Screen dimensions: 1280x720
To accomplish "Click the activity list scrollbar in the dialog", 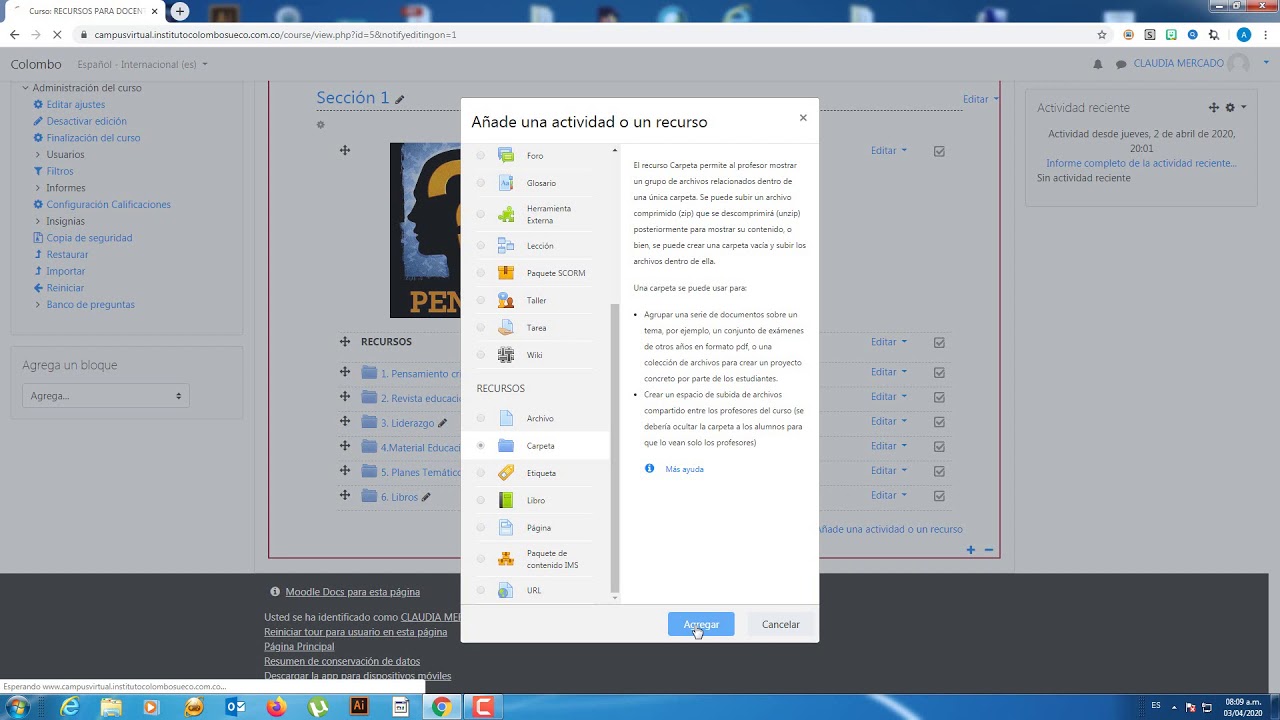I will (615, 448).
